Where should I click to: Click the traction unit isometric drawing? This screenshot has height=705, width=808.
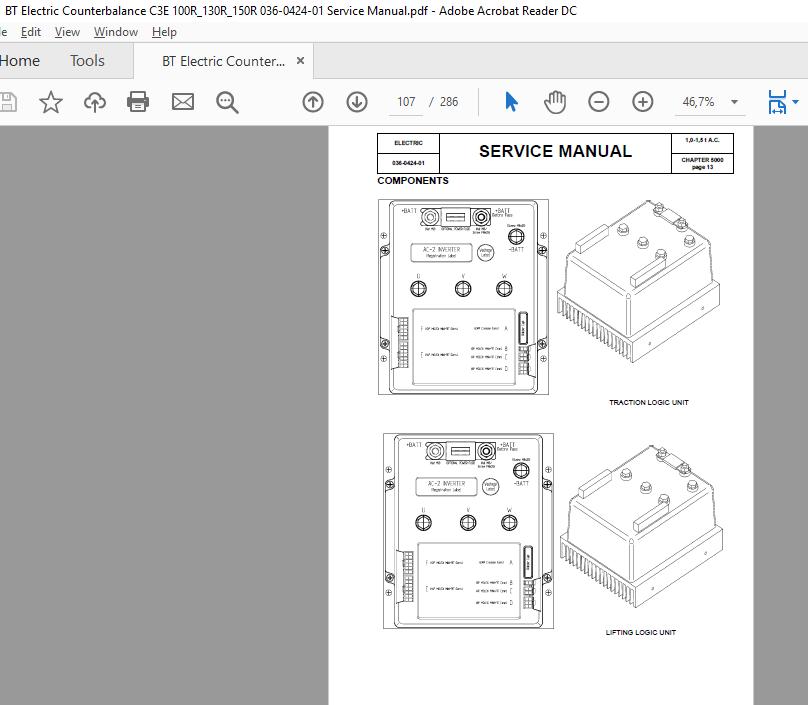638,281
